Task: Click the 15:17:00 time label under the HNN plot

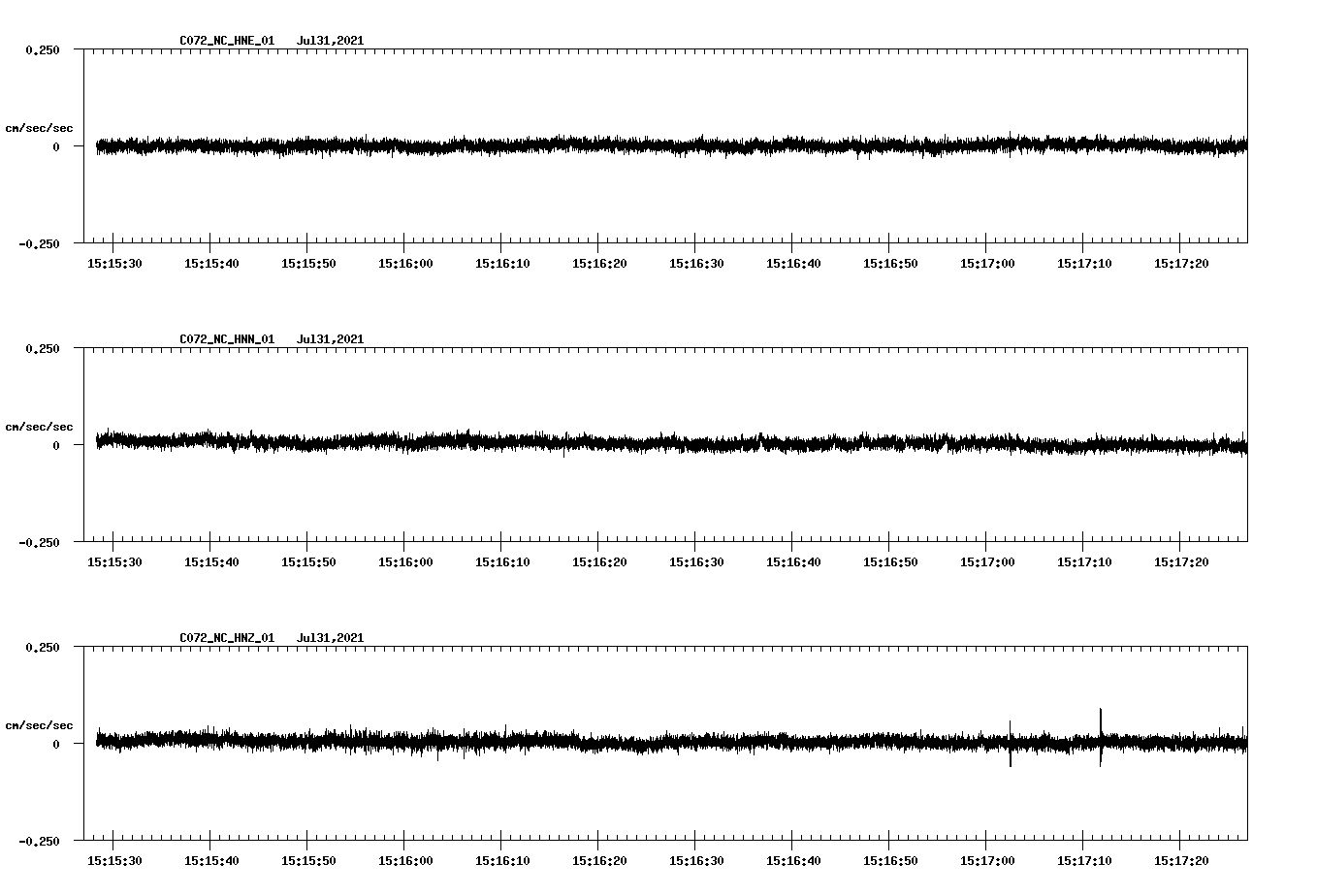Action: [987, 562]
